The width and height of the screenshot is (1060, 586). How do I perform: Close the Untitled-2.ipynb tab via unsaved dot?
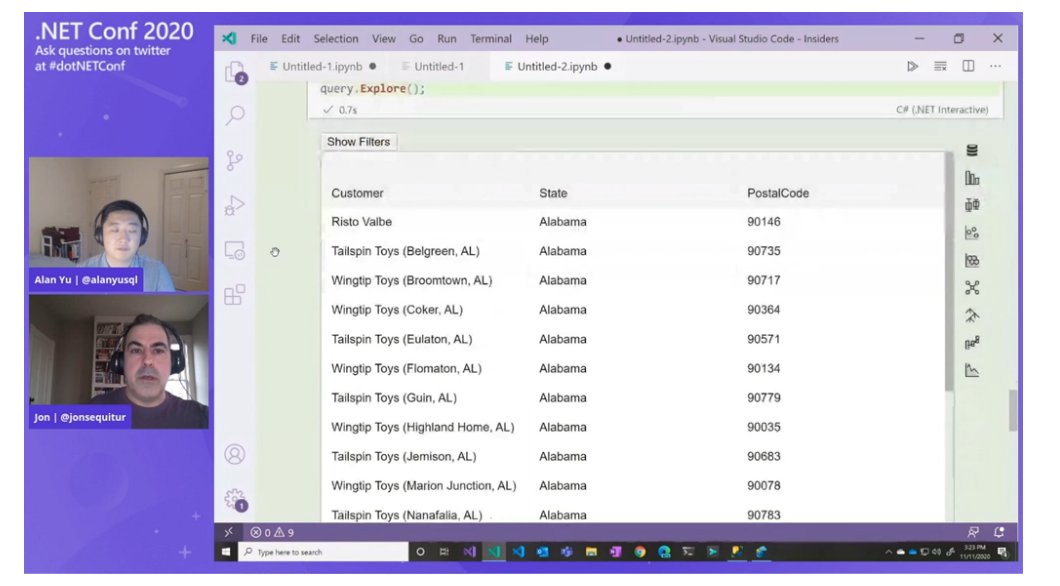[607, 66]
